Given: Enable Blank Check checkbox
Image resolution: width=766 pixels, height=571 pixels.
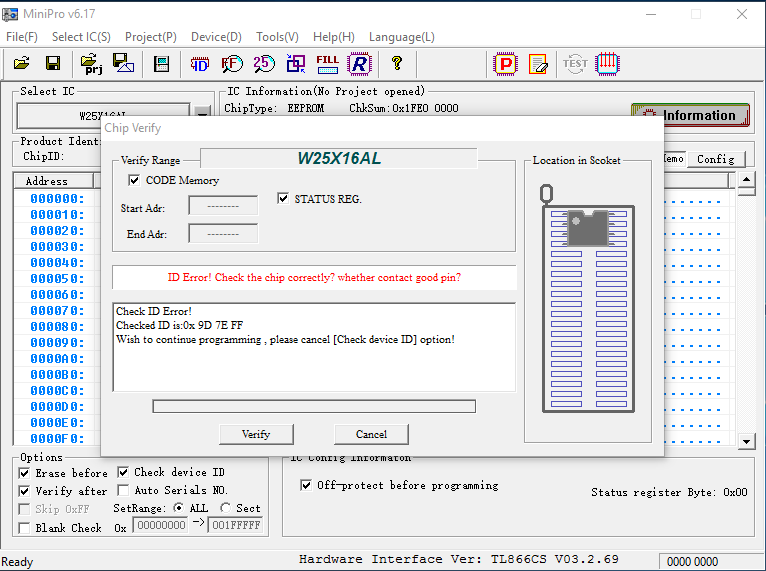Looking at the screenshot, I should pos(24,528).
